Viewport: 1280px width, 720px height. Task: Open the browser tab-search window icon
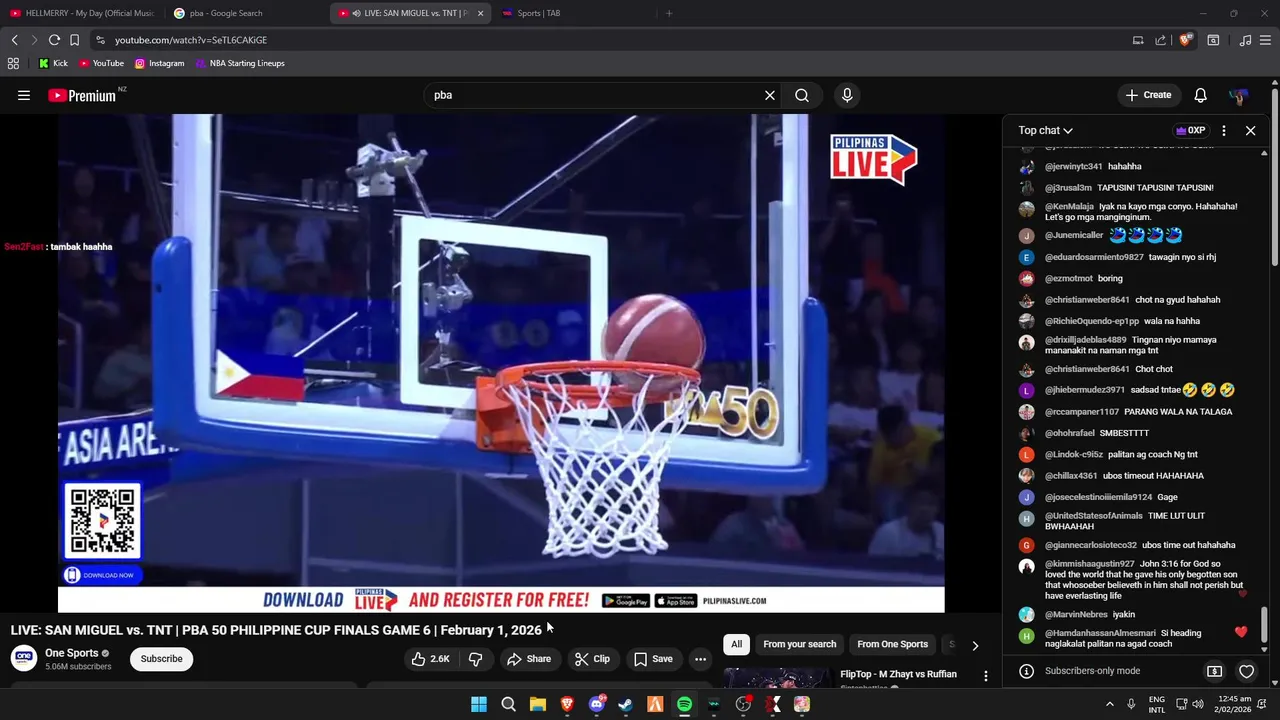(1213, 40)
